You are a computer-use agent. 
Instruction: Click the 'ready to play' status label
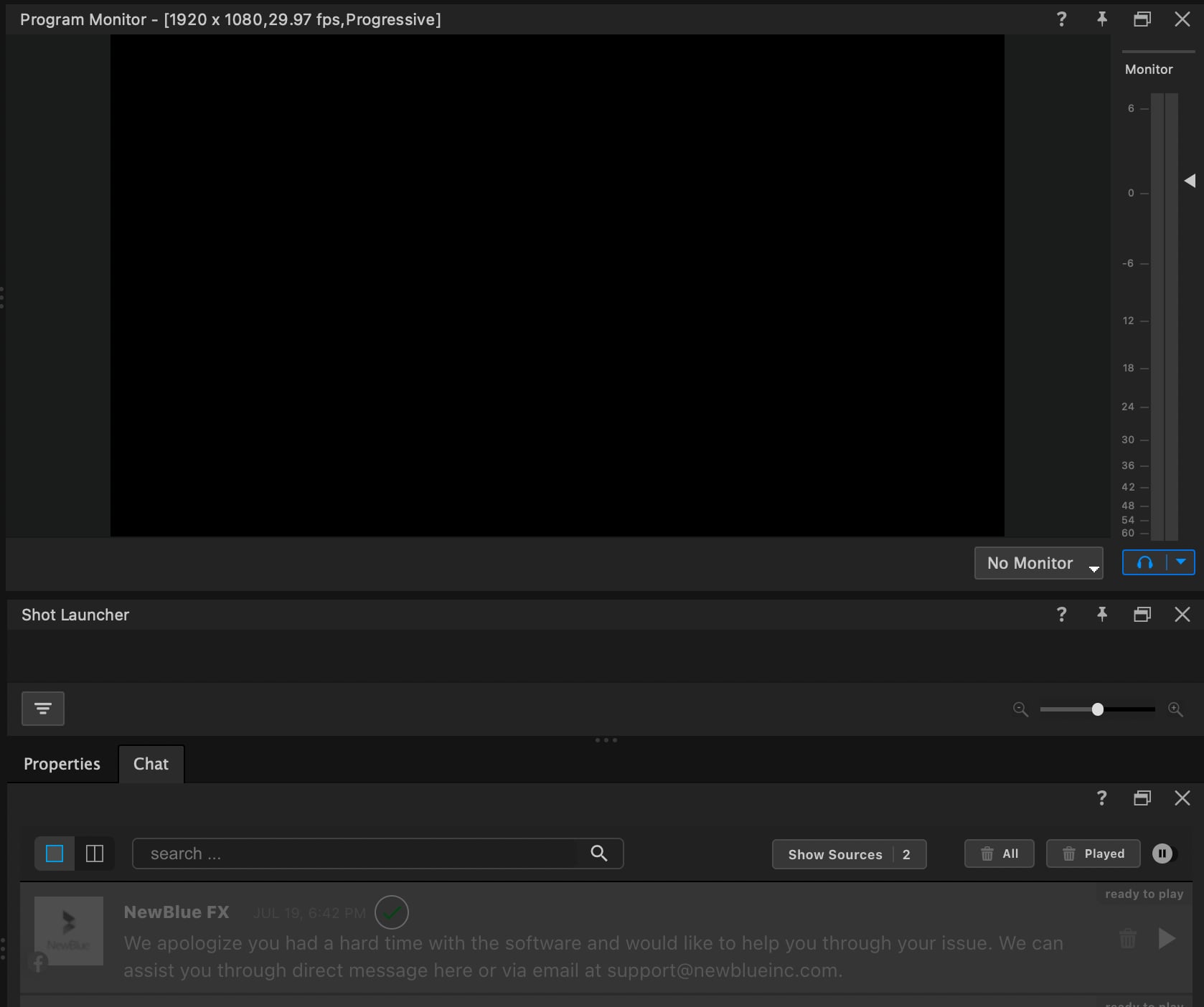click(1144, 894)
